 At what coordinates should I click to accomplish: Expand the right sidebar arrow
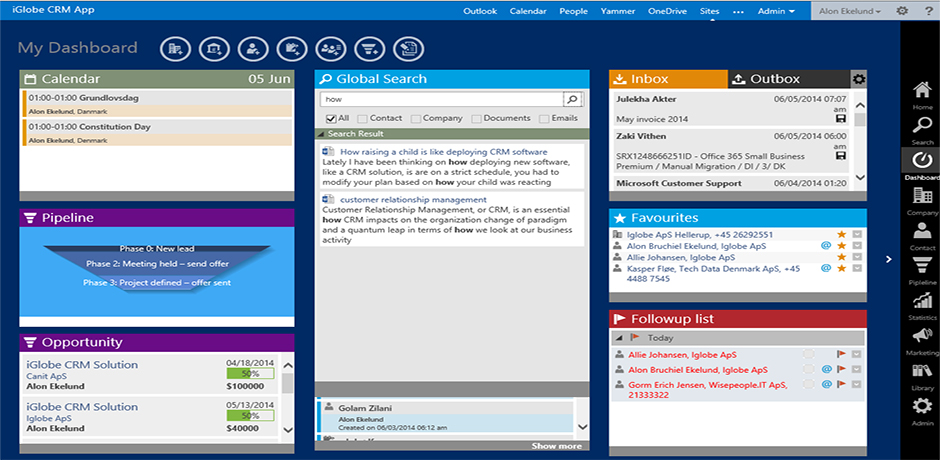pyautogui.click(x=889, y=259)
